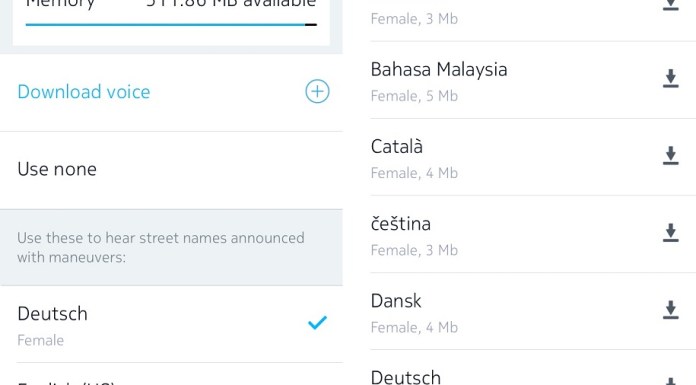Choose Català in the voice list

click(533, 157)
